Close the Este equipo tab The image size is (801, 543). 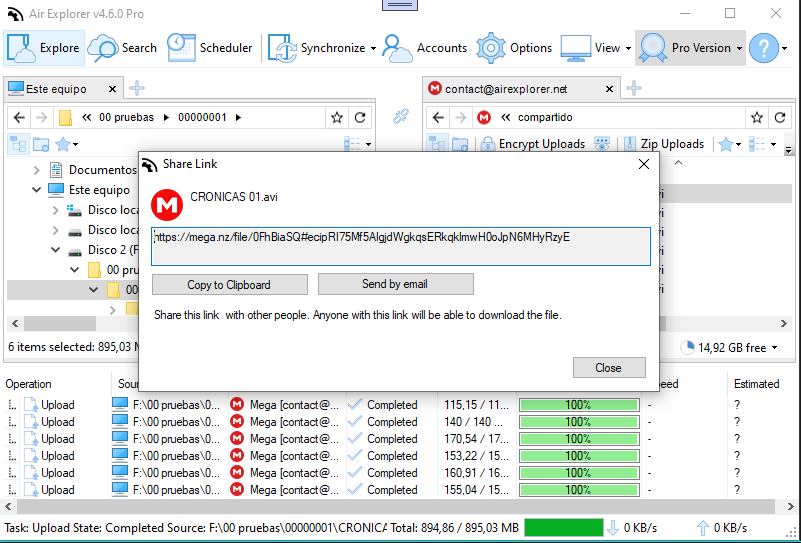point(112,89)
